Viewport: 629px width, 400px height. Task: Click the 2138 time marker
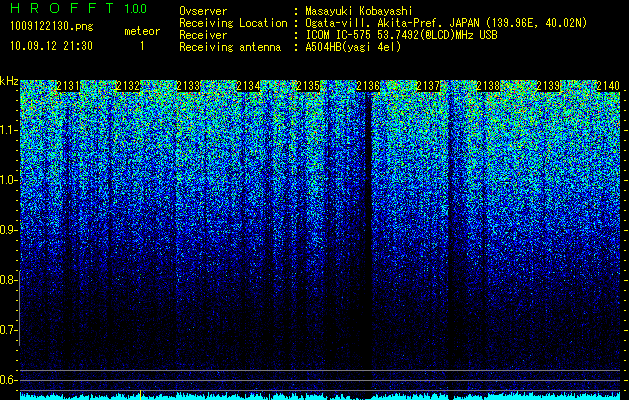[x=488, y=86]
